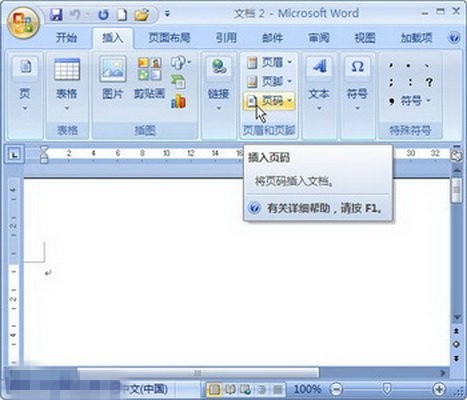Open the Word help question mark
The height and width of the screenshot is (400, 467).
click(454, 38)
